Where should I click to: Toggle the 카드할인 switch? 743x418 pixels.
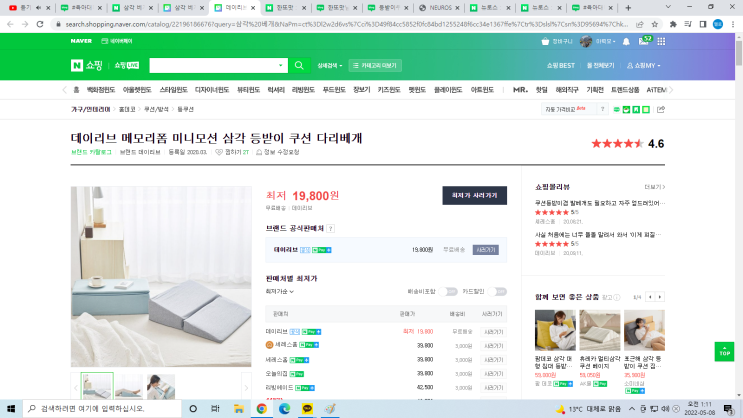(x=497, y=291)
